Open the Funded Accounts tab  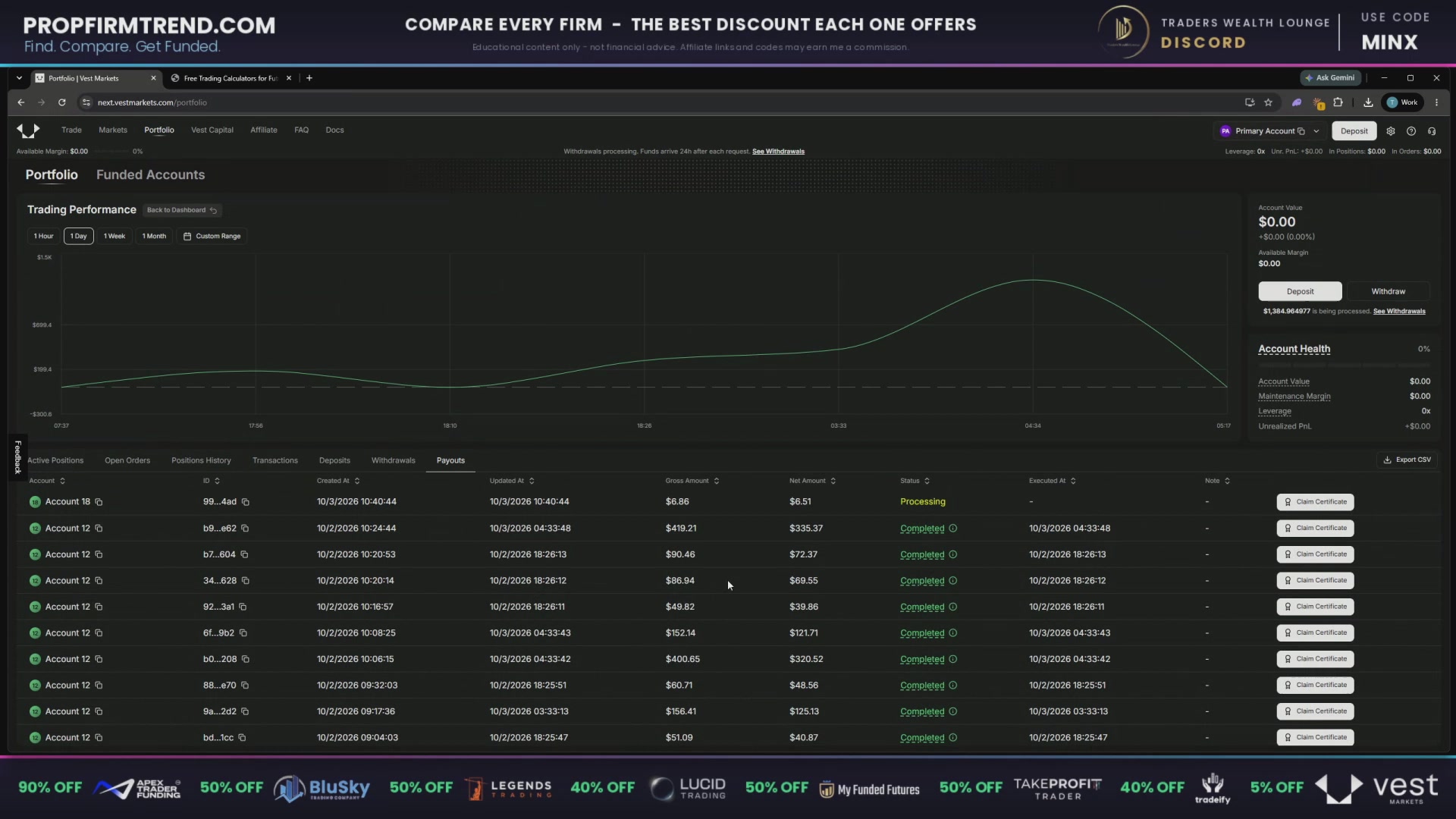point(150,174)
